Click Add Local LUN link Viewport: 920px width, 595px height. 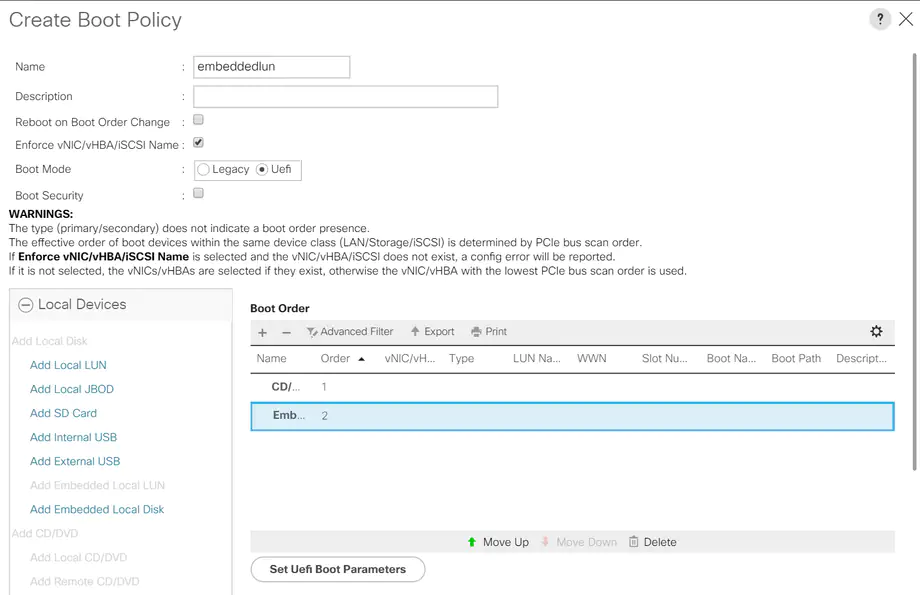pyautogui.click(x=68, y=365)
